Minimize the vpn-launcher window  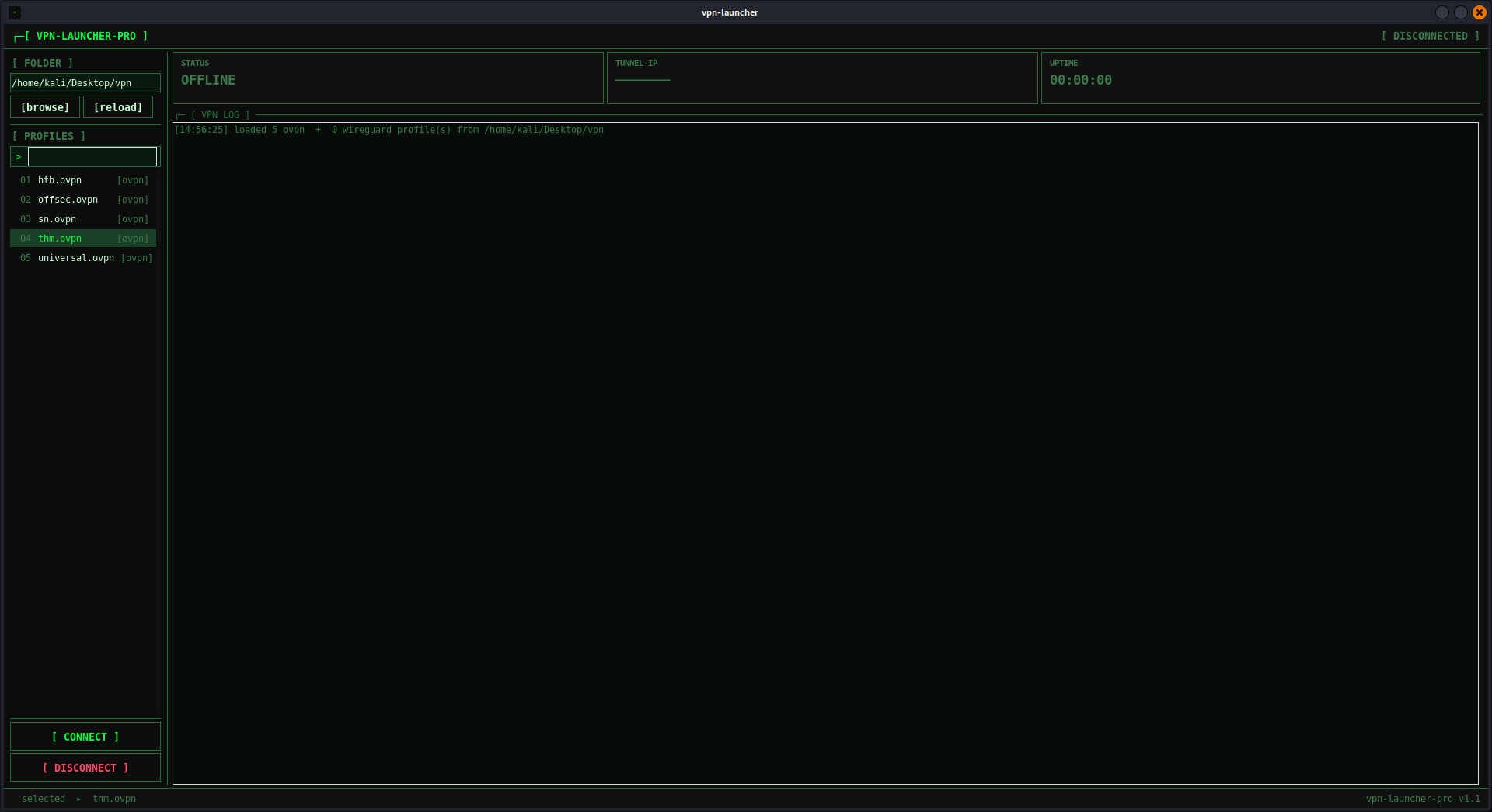[1442, 12]
